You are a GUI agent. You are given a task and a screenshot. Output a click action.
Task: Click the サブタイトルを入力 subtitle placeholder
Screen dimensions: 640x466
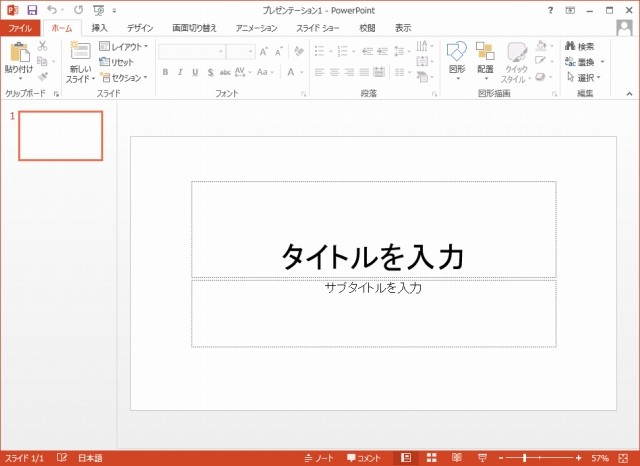(x=373, y=313)
